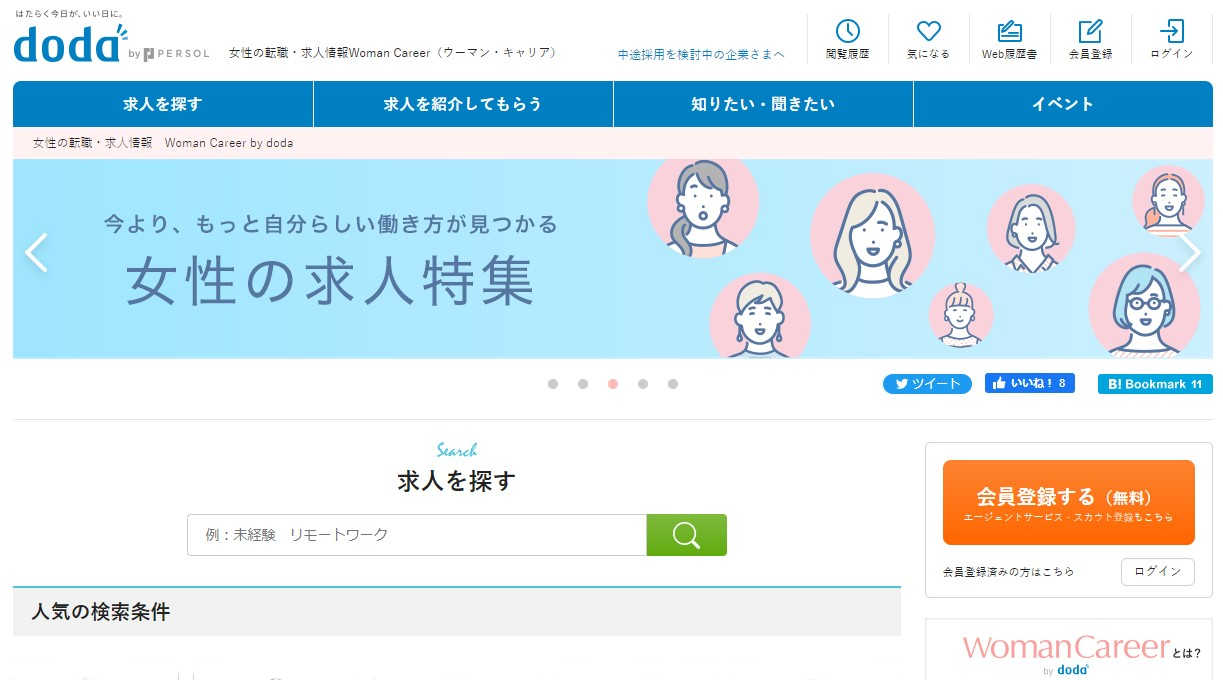Open the 求人を紹介してもらう navigation tab
This screenshot has width=1223, height=680.
463,104
